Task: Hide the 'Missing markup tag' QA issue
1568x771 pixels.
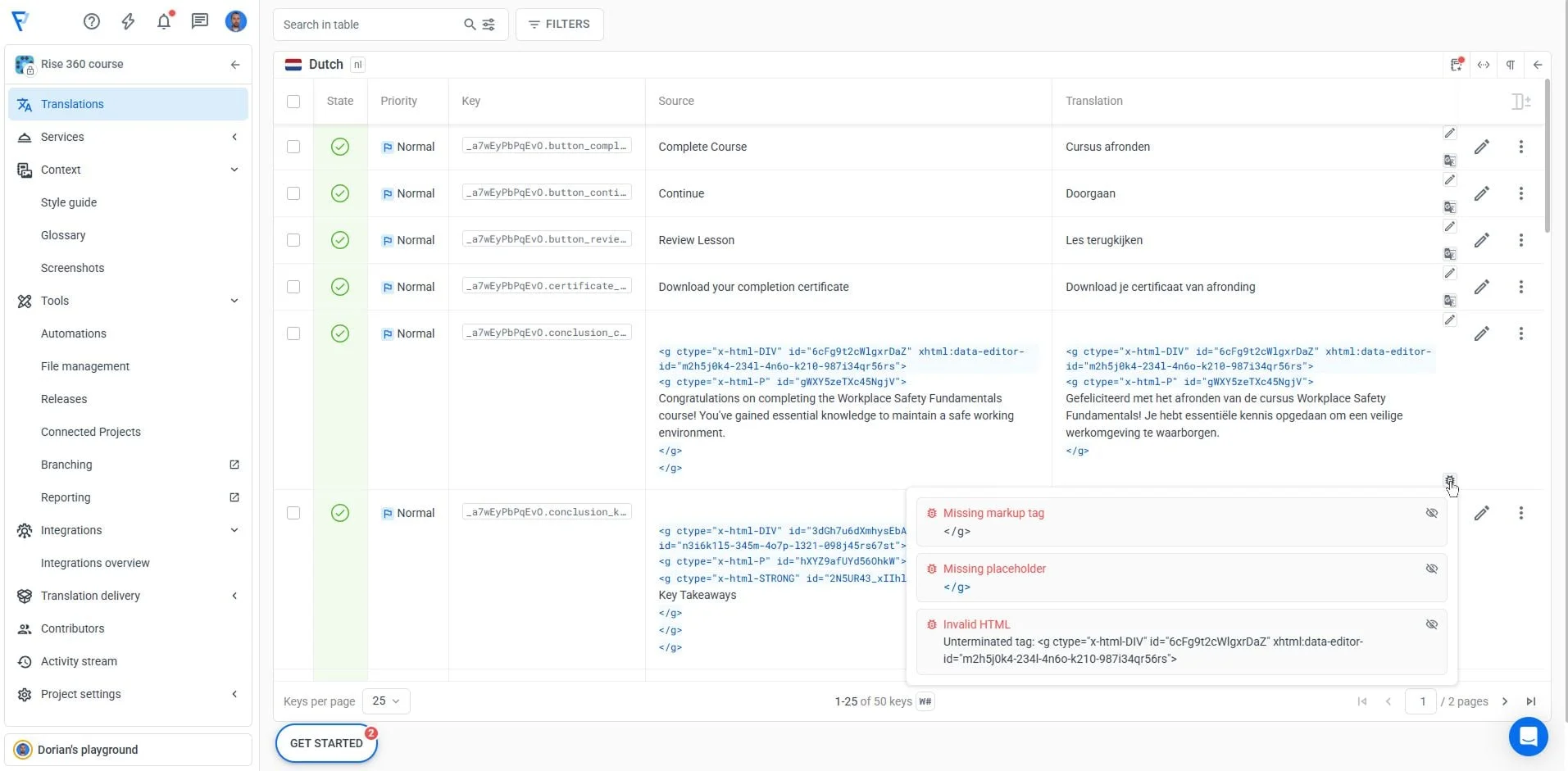Action: pyautogui.click(x=1431, y=513)
